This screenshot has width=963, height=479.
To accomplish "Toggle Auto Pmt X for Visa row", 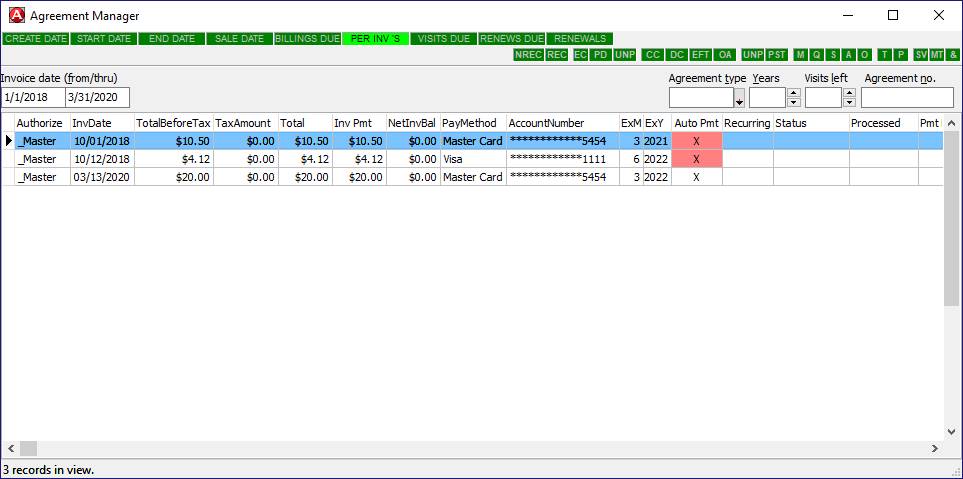I will (696, 159).
